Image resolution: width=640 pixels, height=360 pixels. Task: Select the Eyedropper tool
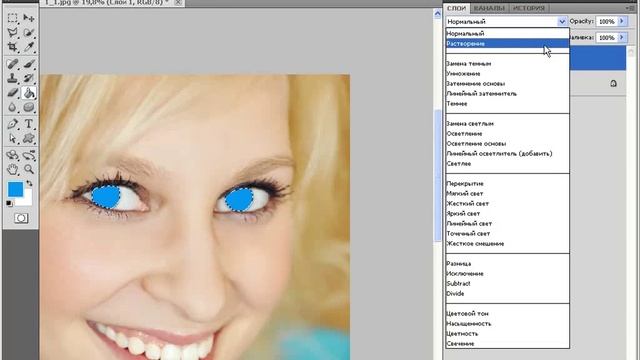pyautogui.click(x=29, y=47)
